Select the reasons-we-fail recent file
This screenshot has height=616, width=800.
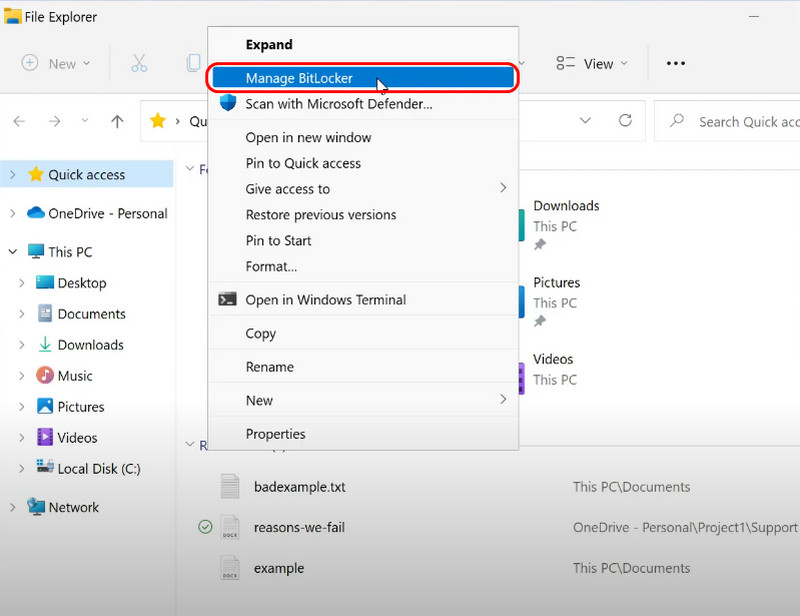coord(299,527)
